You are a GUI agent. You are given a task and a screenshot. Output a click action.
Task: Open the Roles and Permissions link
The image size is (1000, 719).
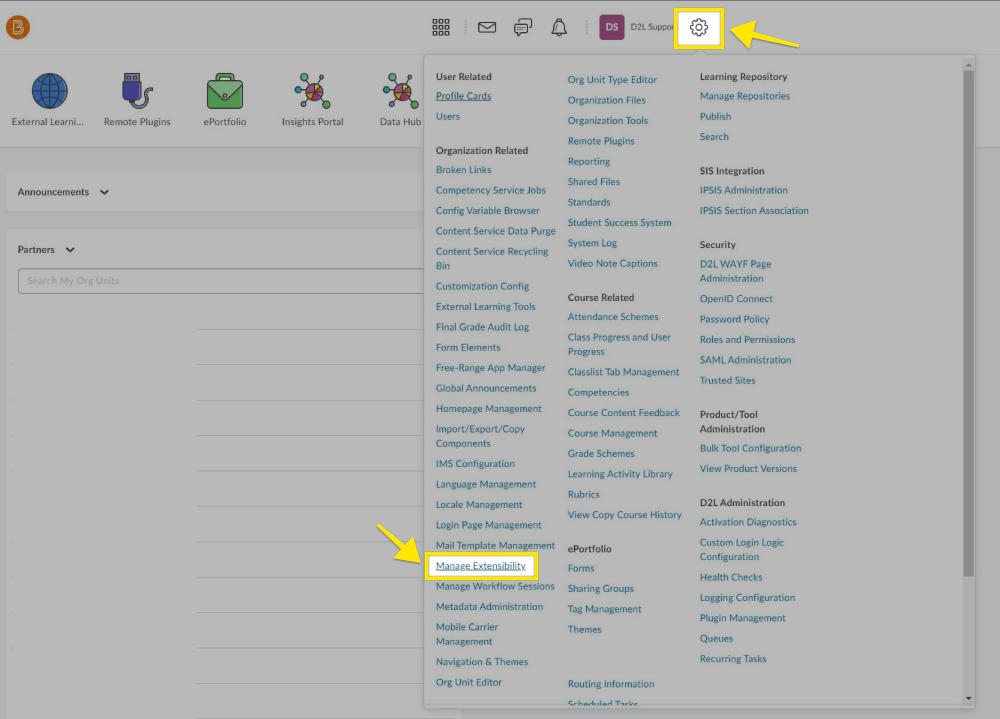point(747,339)
